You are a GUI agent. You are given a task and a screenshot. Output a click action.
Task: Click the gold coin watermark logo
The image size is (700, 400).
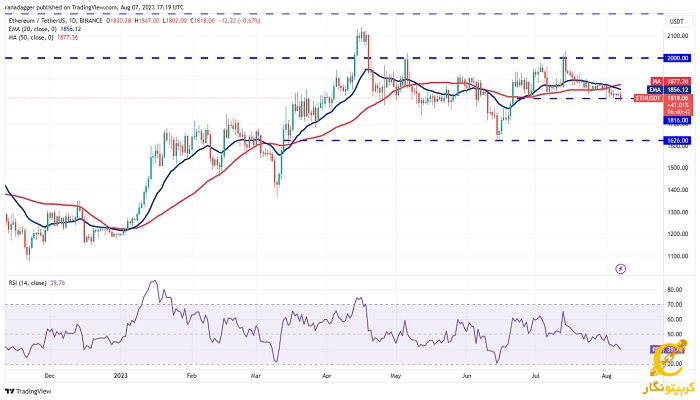pos(668,358)
